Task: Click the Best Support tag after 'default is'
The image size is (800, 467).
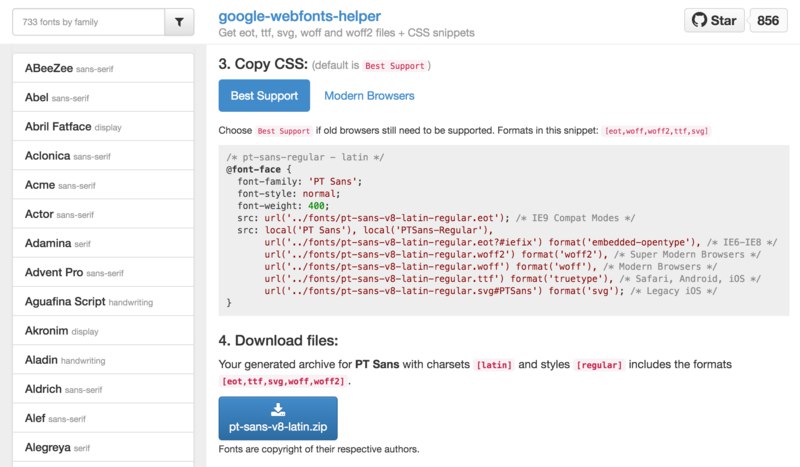Action: pos(394,66)
